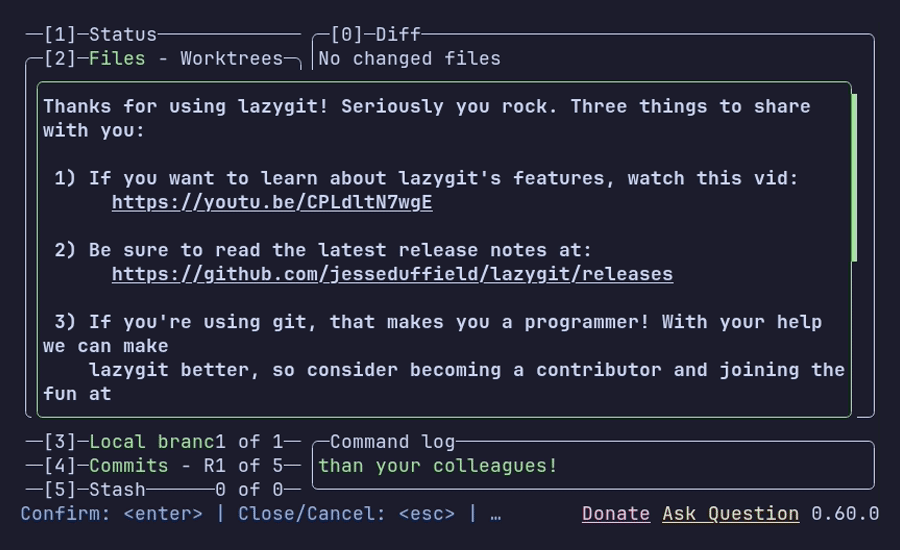
Task: Click 'than your colleagues!' in the command log
Action: [438, 466]
